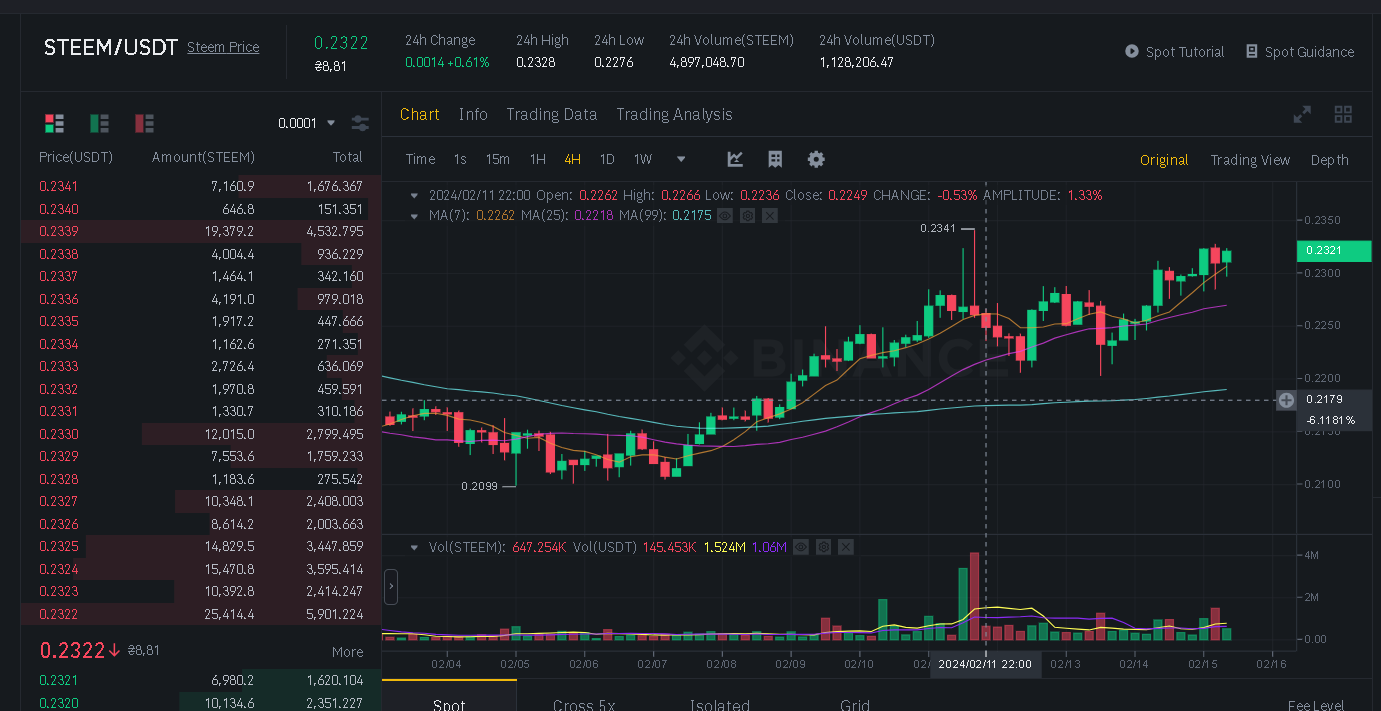
Task: Select bid price 0.2320 in order book
Action: point(58,703)
